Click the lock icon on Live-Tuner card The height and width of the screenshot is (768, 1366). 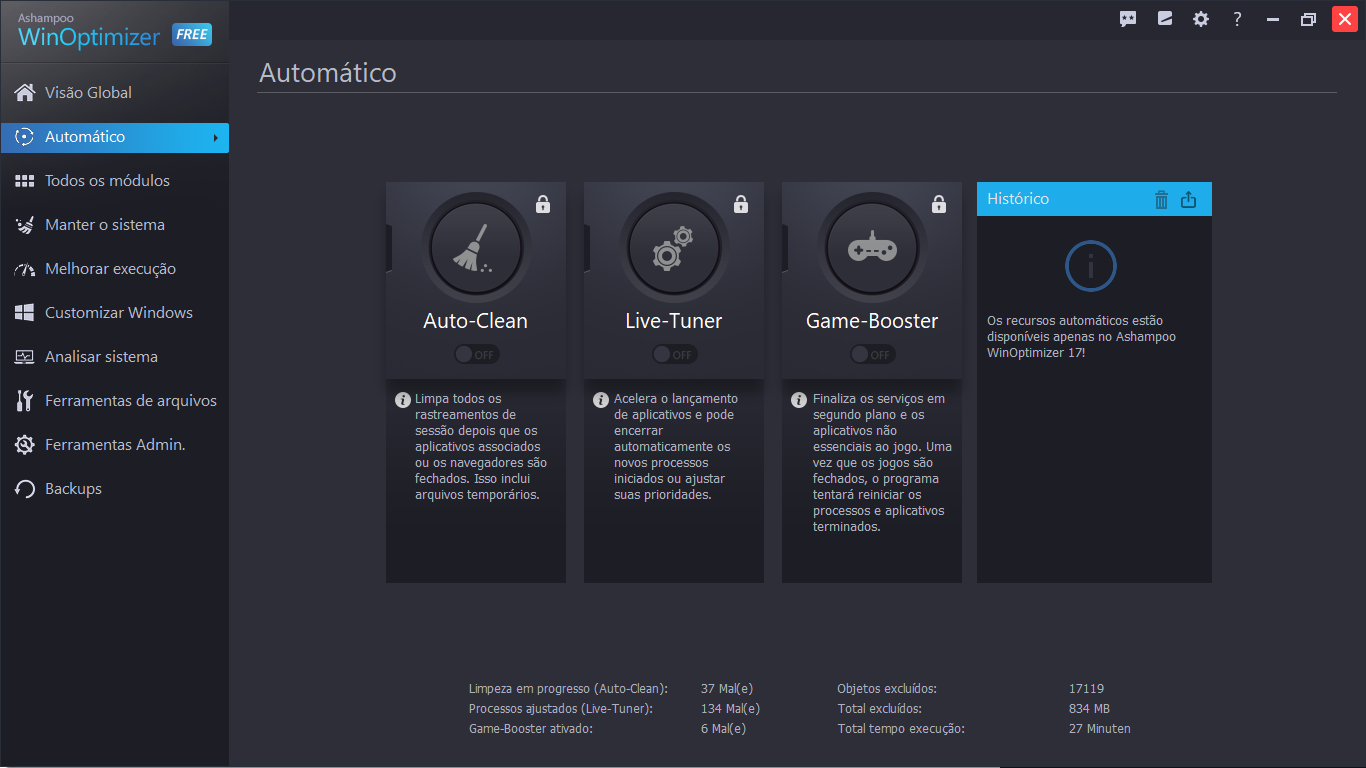pos(741,204)
